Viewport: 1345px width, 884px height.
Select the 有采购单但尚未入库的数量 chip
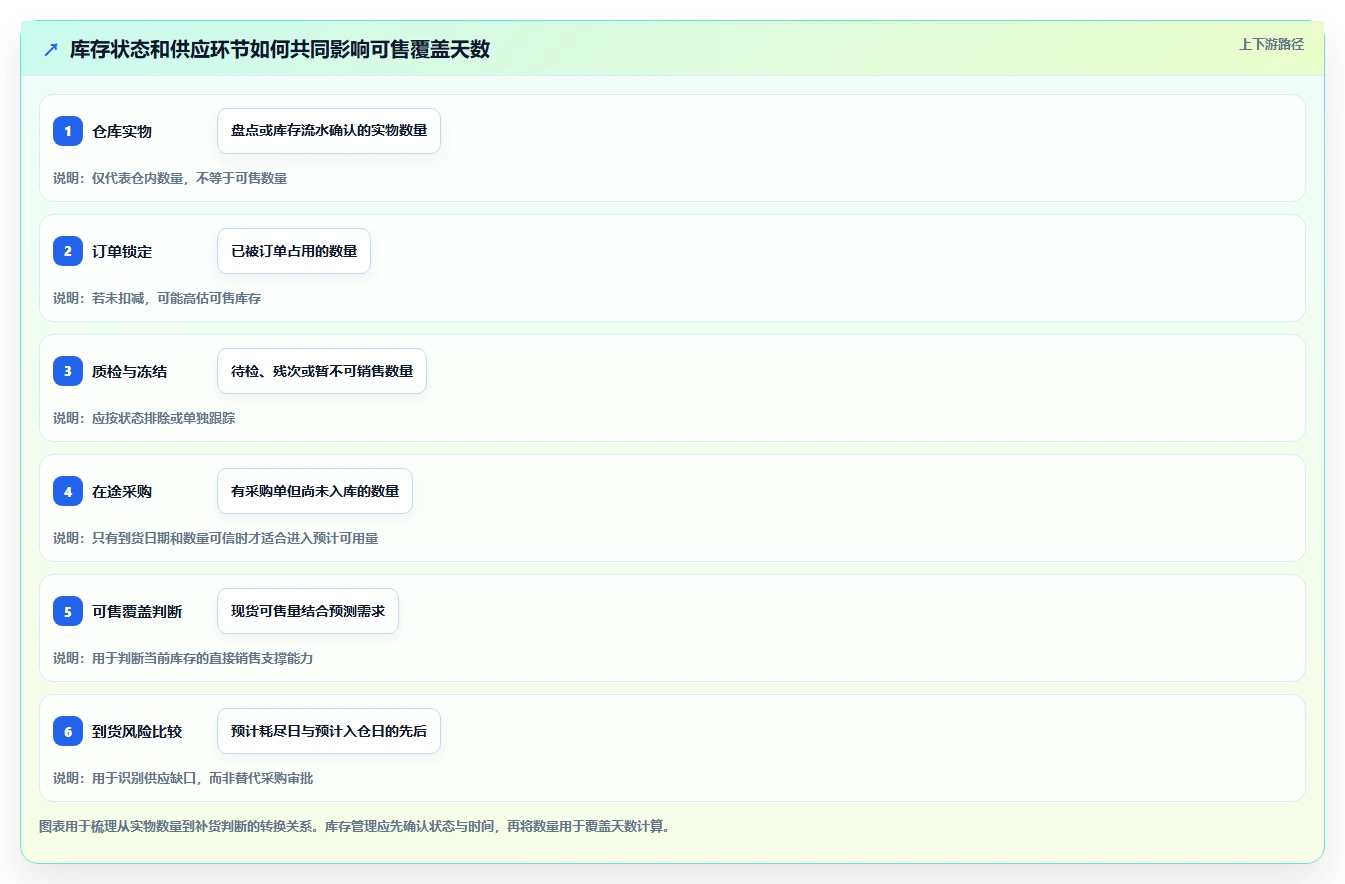pos(315,491)
